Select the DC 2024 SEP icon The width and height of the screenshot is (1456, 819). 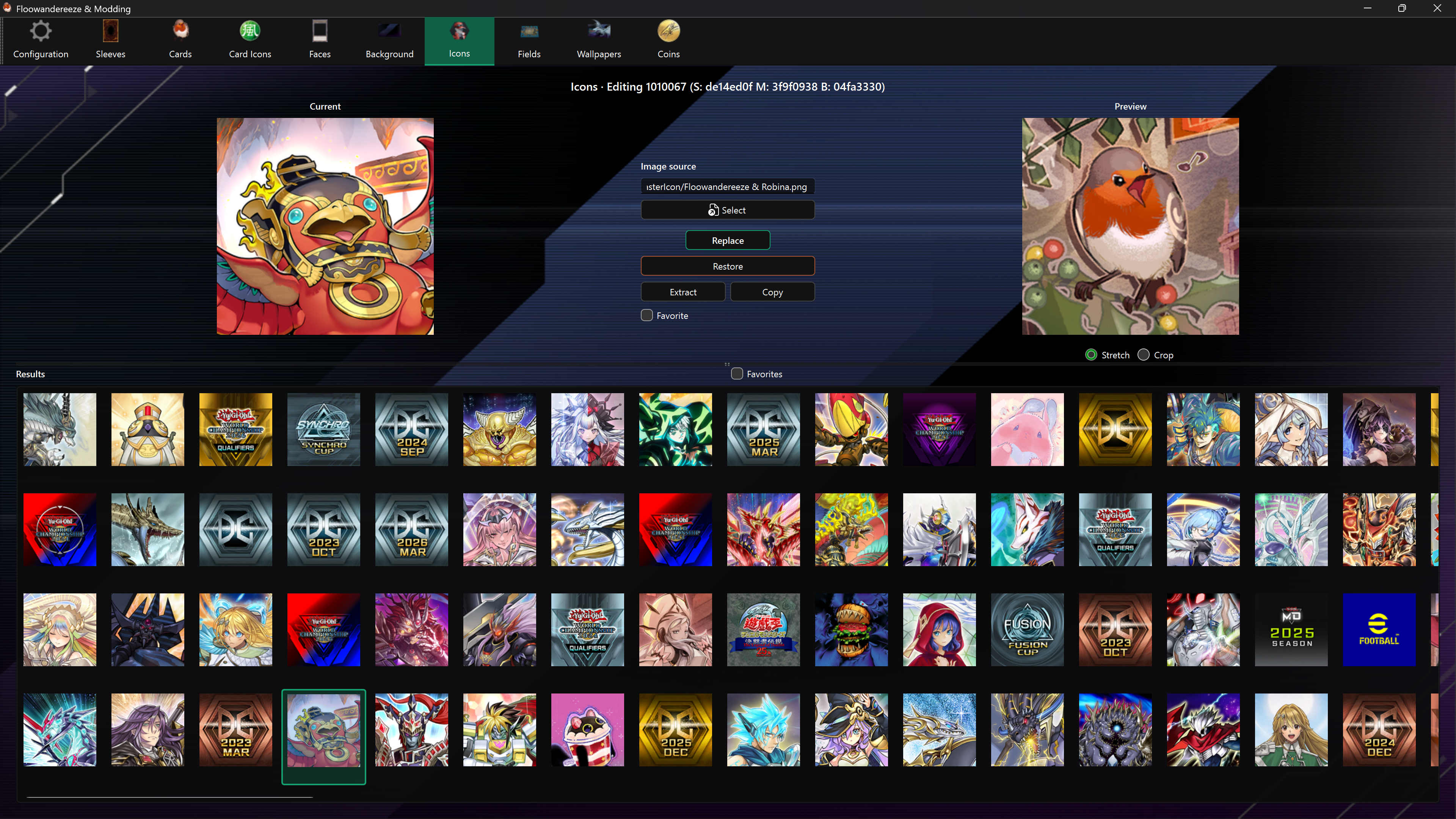pyautogui.click(x=411, y=430)
